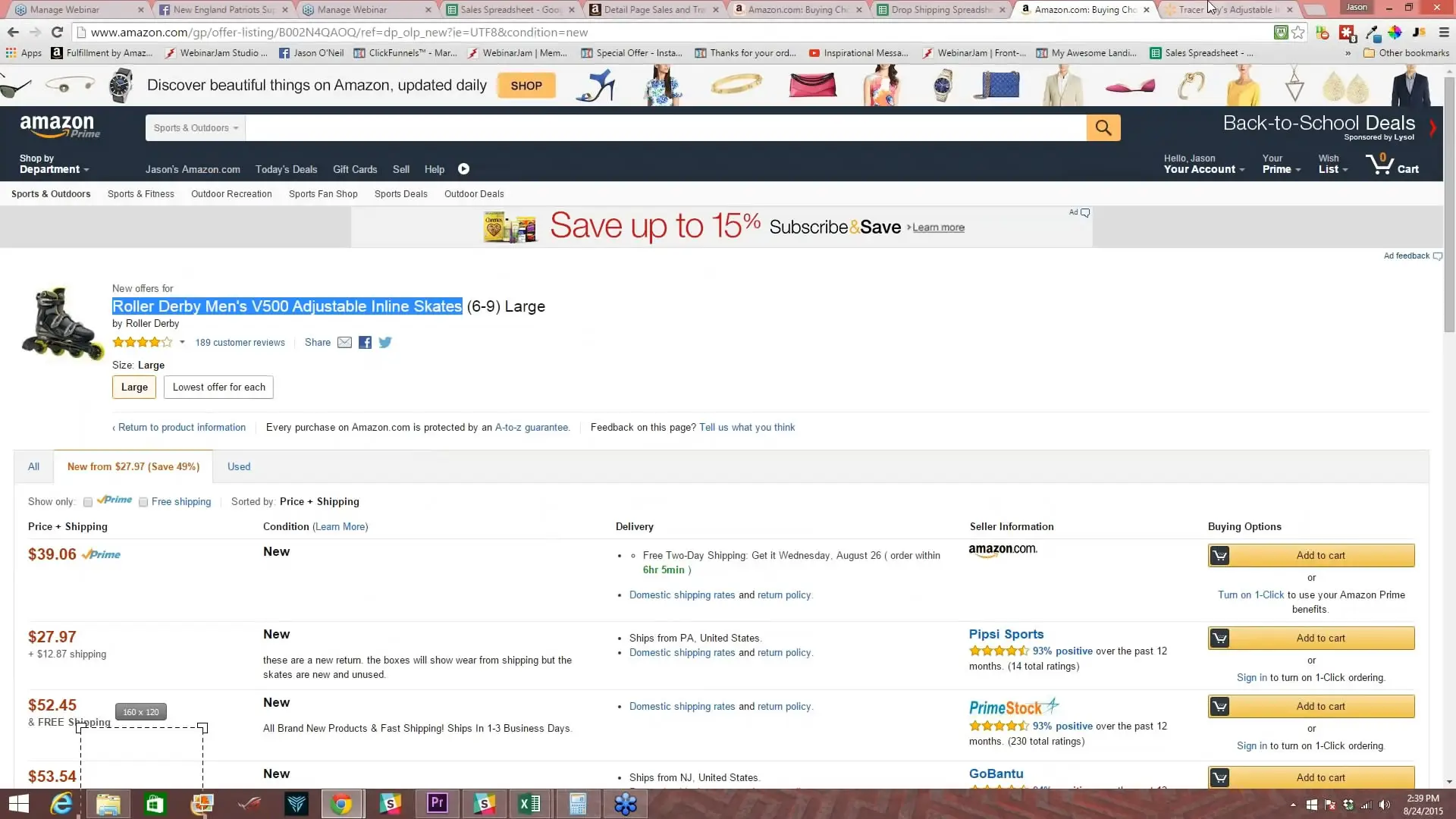Click Learn more in Subscribe & Save banner
The height and width of the screenshot is (819, 1456).
[938, 228]
